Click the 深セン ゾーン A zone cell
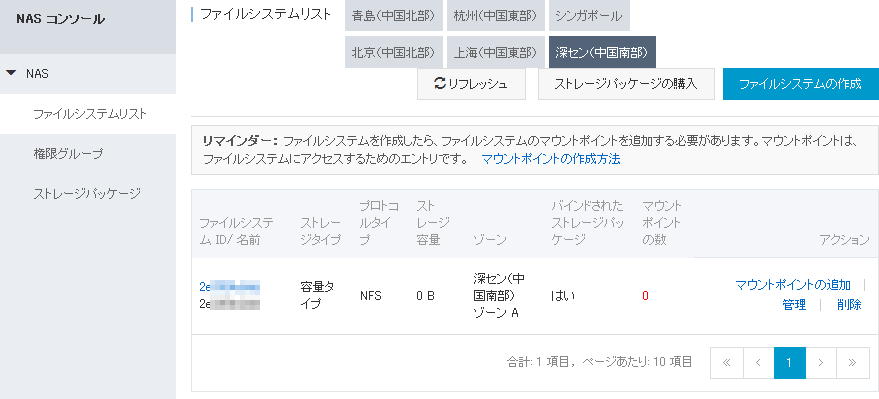The width and height of the screenshot is (879, 399). tap(499, 296)
